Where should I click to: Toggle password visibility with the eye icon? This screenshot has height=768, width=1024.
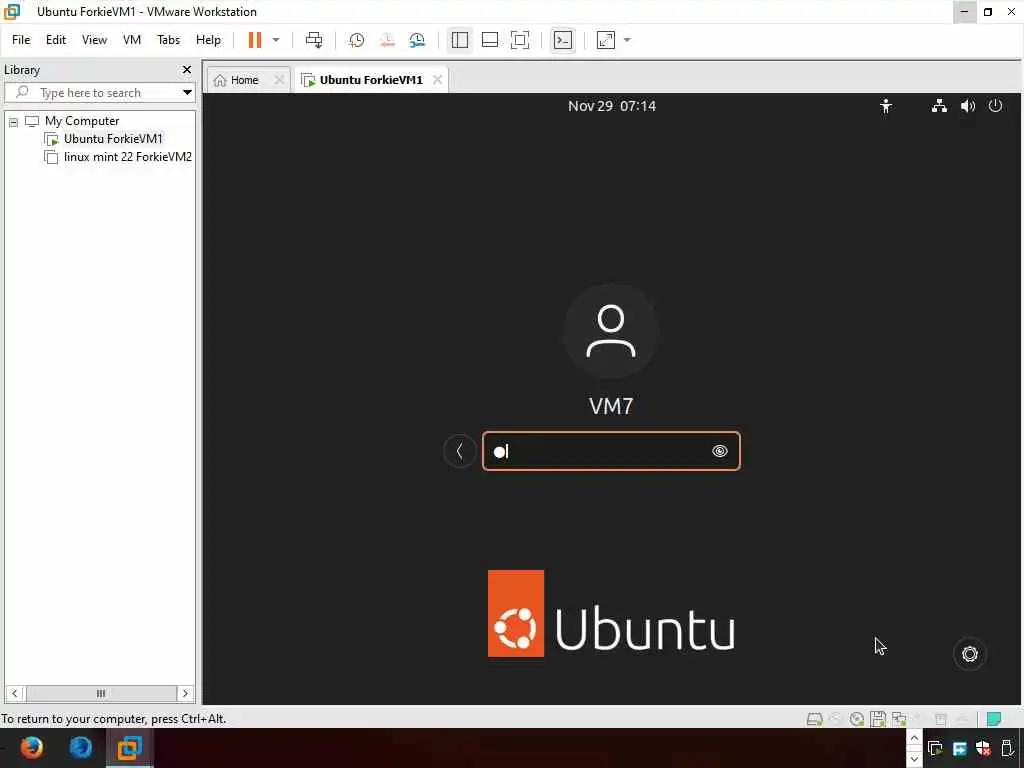click(x=720, y=451)
